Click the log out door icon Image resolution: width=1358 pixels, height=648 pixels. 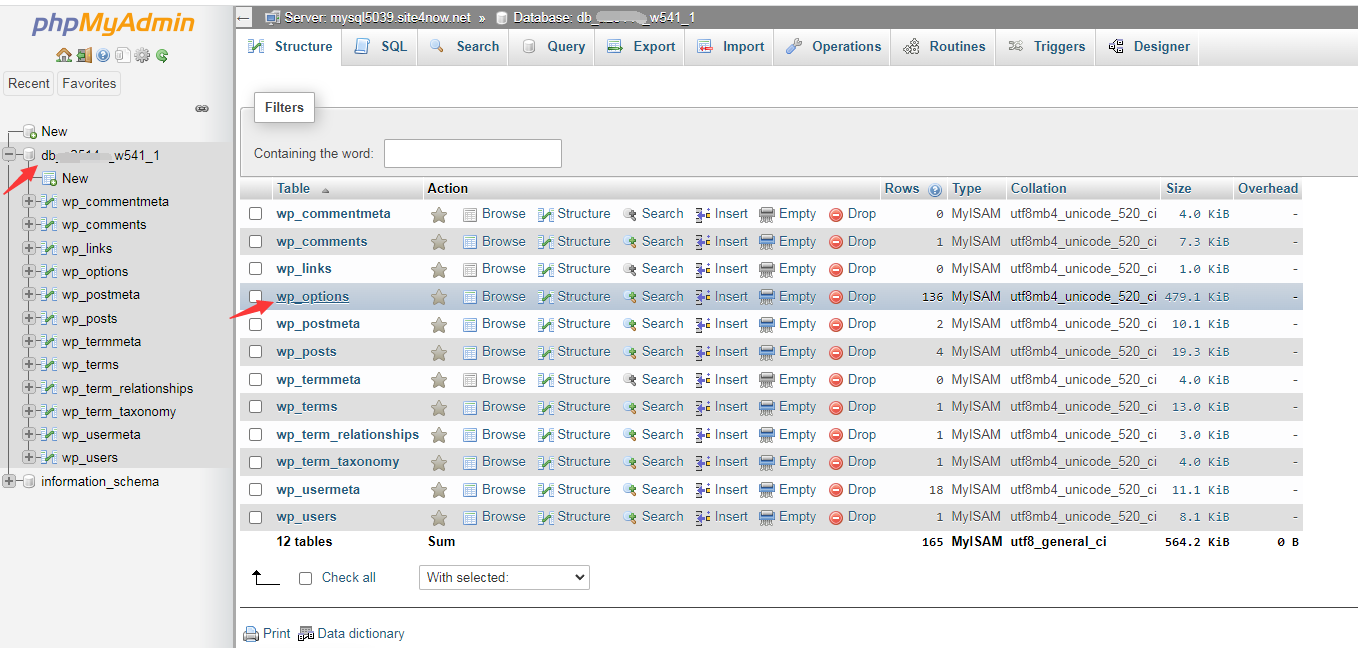84,55
